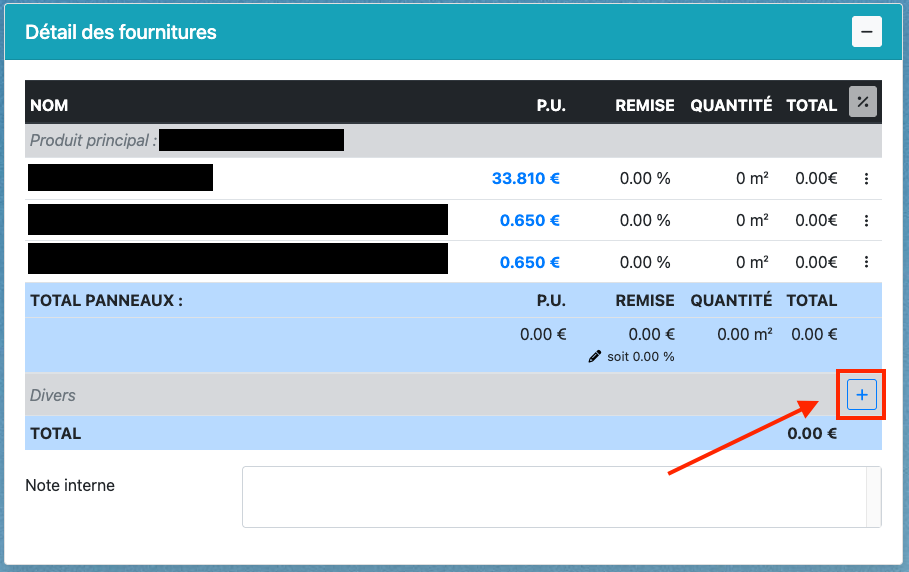This screenshot has width=909, height=572.
Task: Click the 0.00 % discount in the first product row
Action: pos(644,179)
